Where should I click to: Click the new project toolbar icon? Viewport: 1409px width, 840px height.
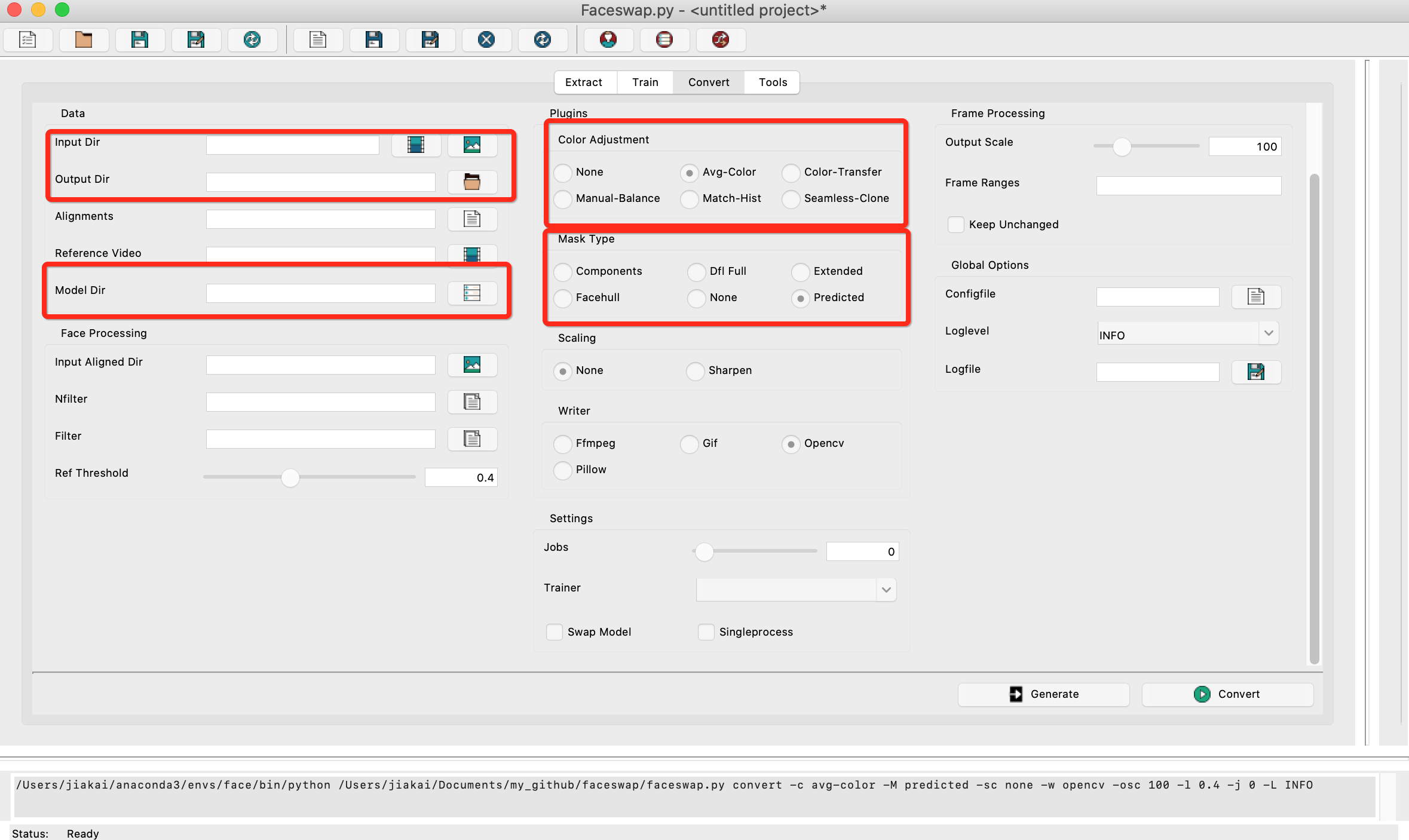click(x=27, y=40)
